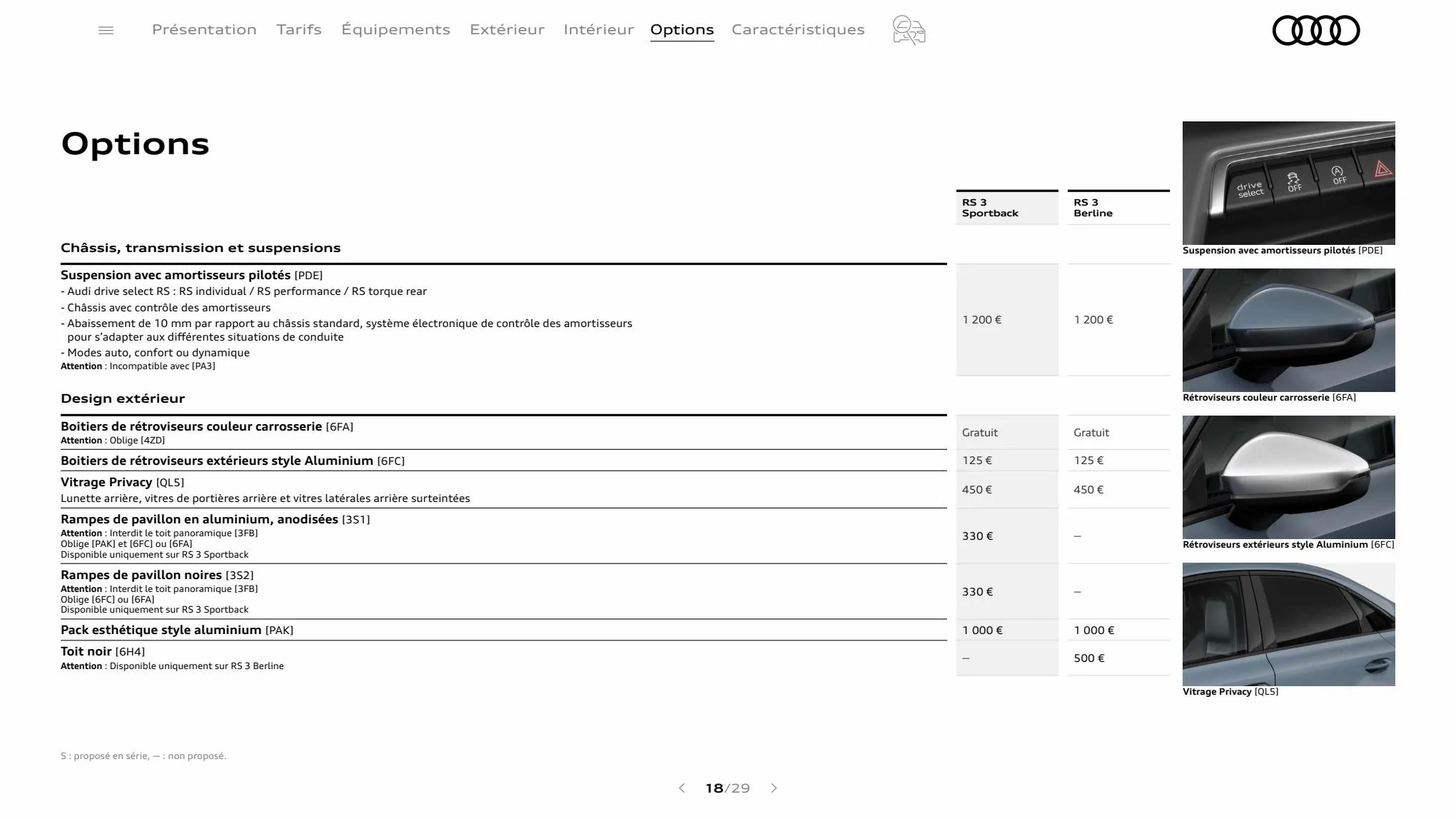This screenshot has height=819, width=1456.
Task: Click the Vitrage Privacy window photo
Action: pos(1288,624)
